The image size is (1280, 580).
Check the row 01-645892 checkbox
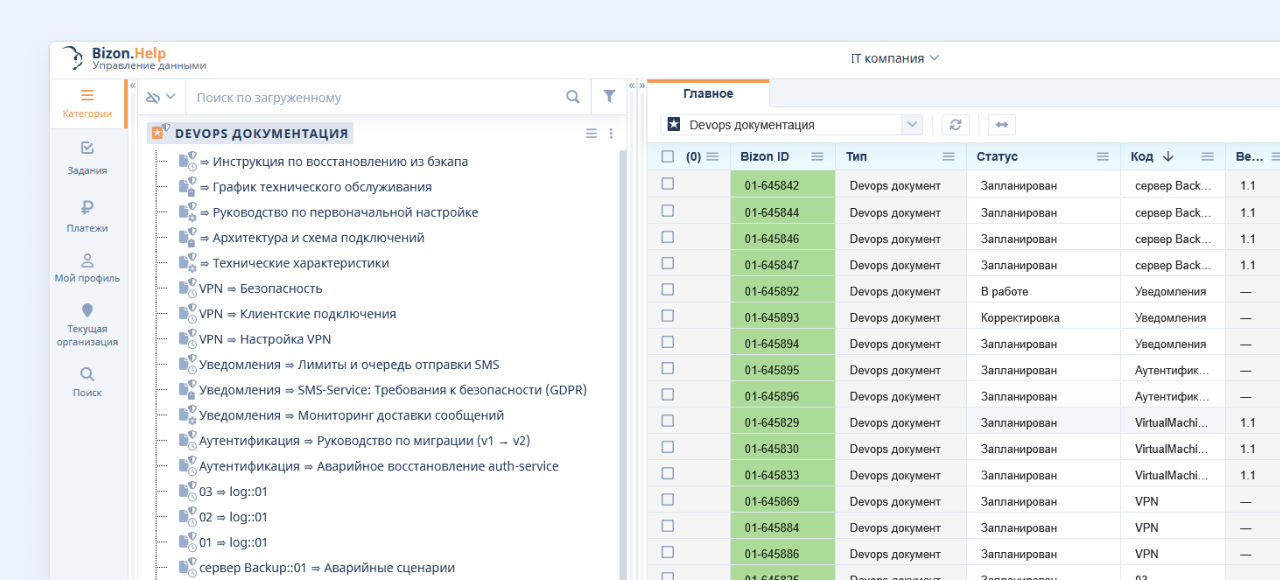[x=667, y=290]
